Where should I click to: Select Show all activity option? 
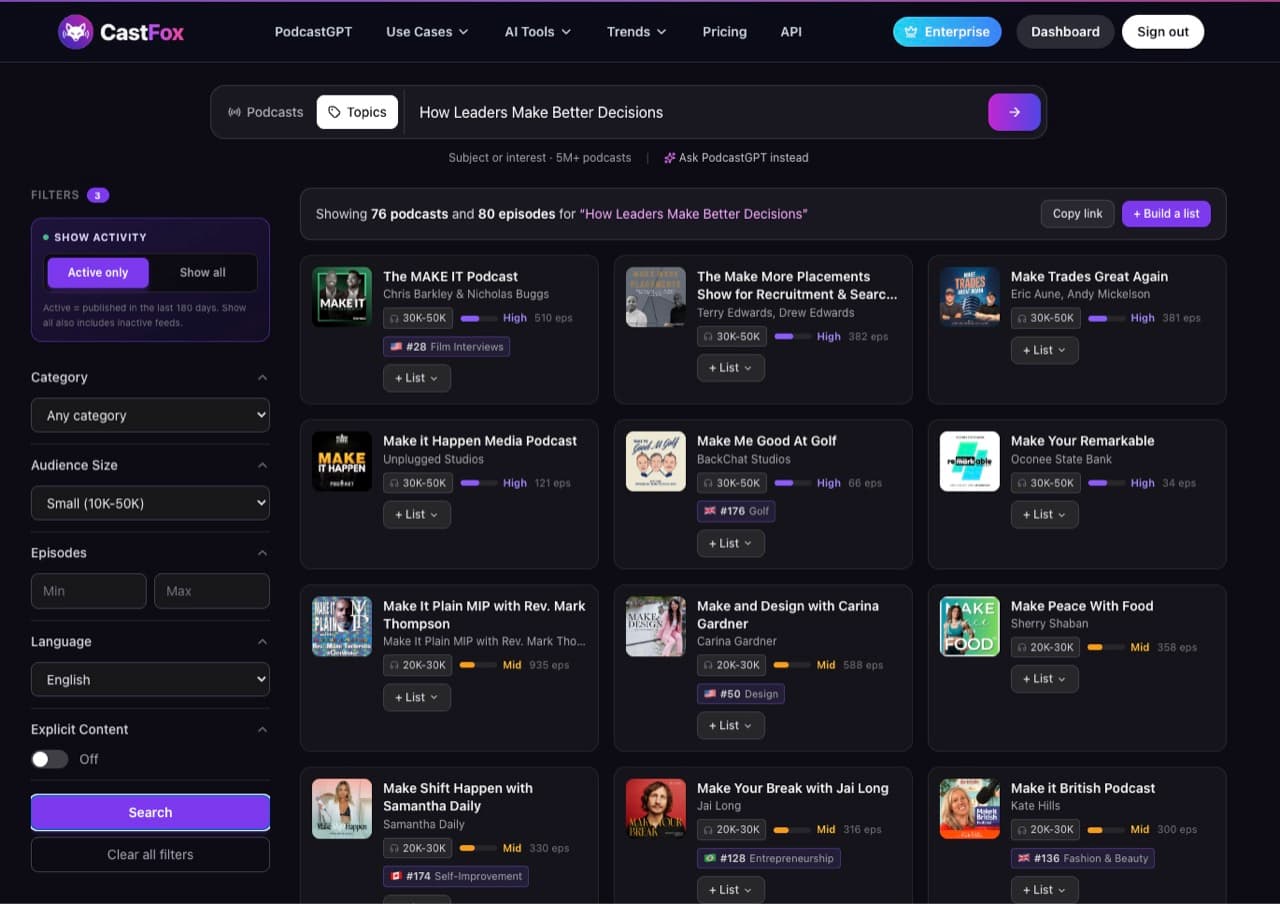[203, 272]
